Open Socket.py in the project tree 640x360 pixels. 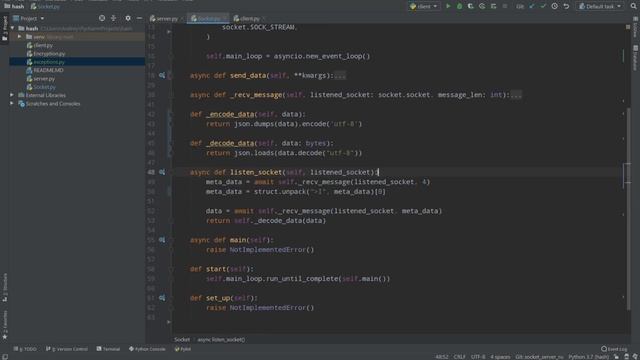click(x=44, y=87)
